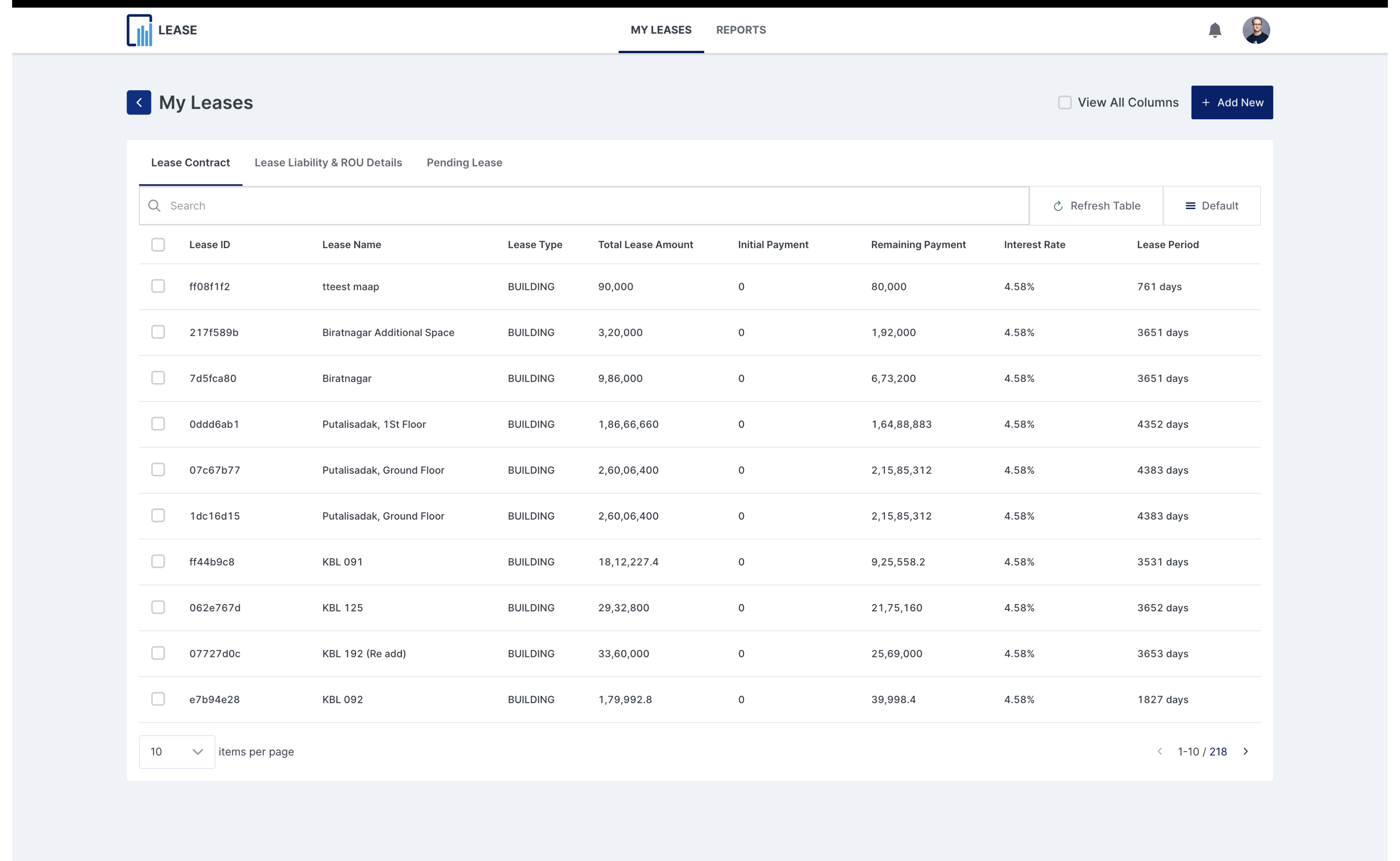Enable the View All Columns checkbox
Image resolution: width=1400 pixels, height=861 pixels.
tap(1064, 102)
